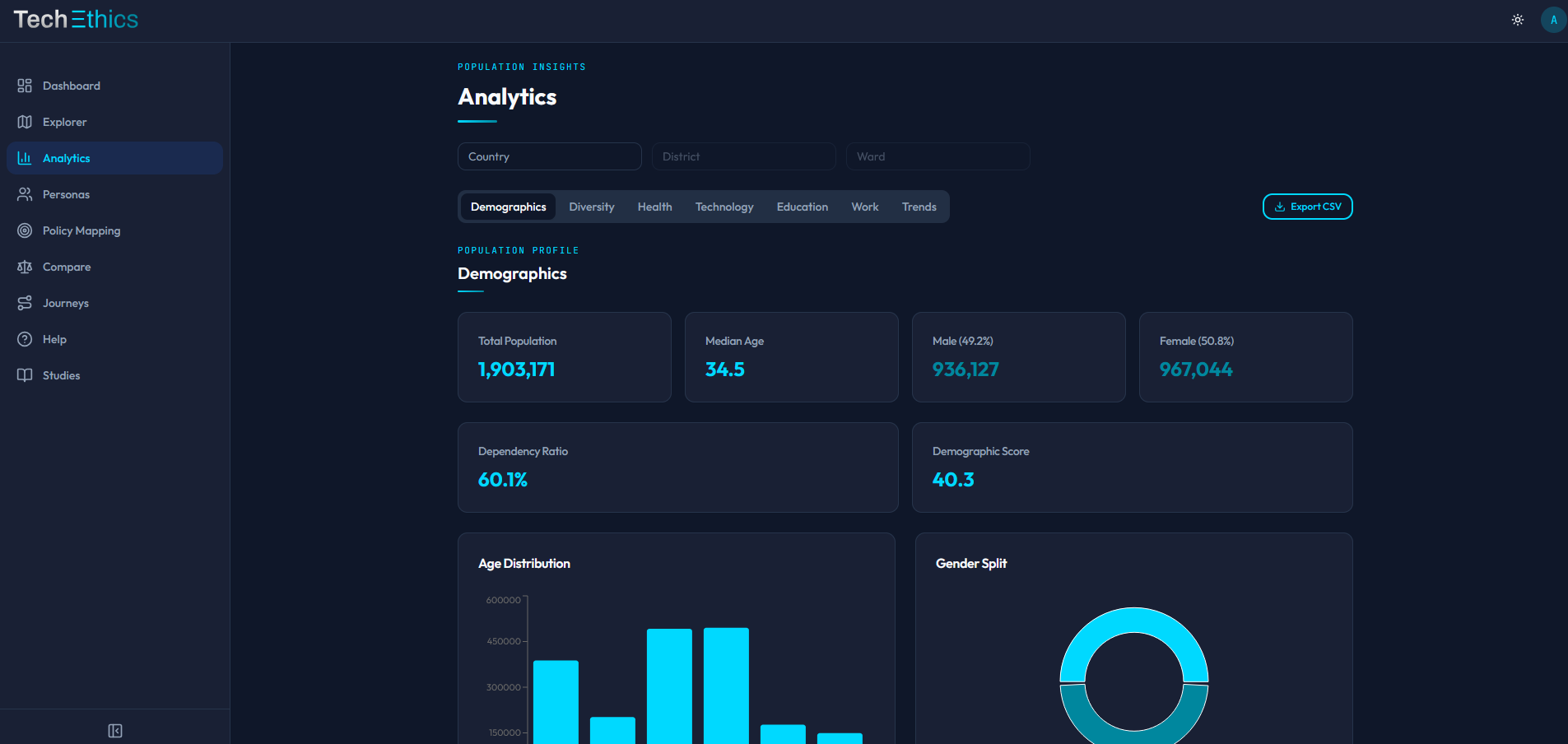Switch to the Diversity tab

591,206
